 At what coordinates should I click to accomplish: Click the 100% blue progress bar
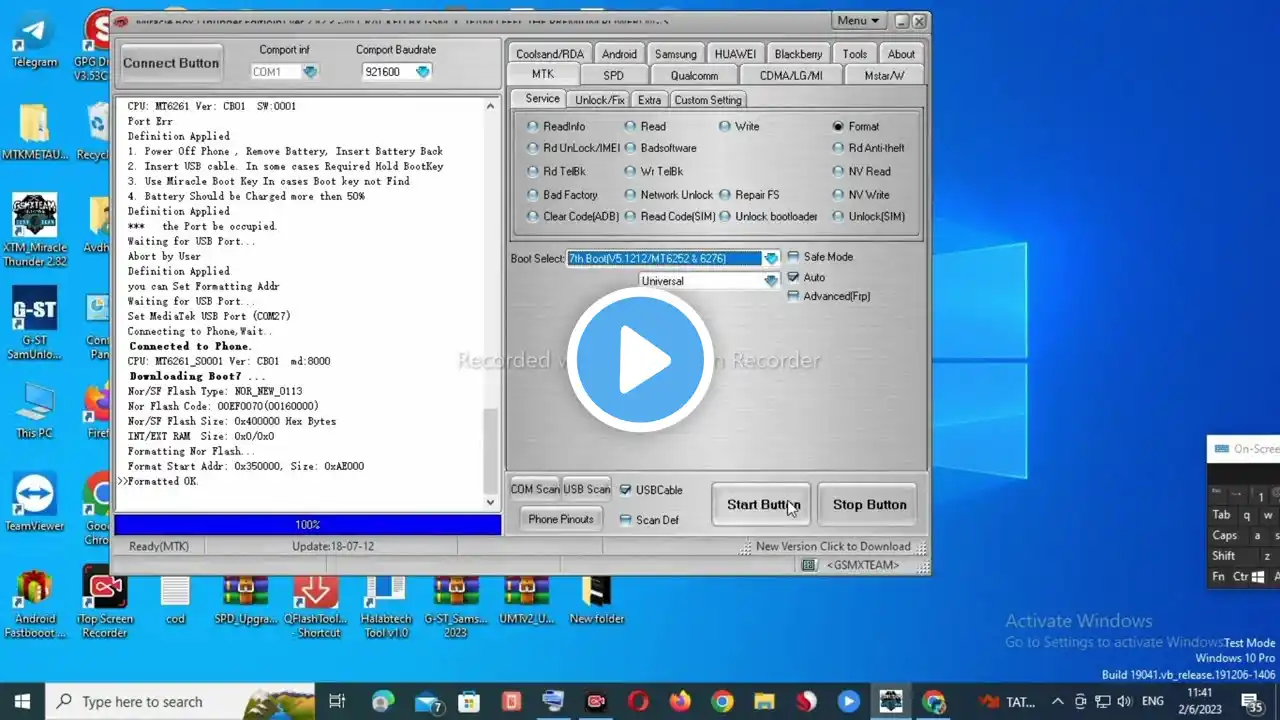coord(307,525)
